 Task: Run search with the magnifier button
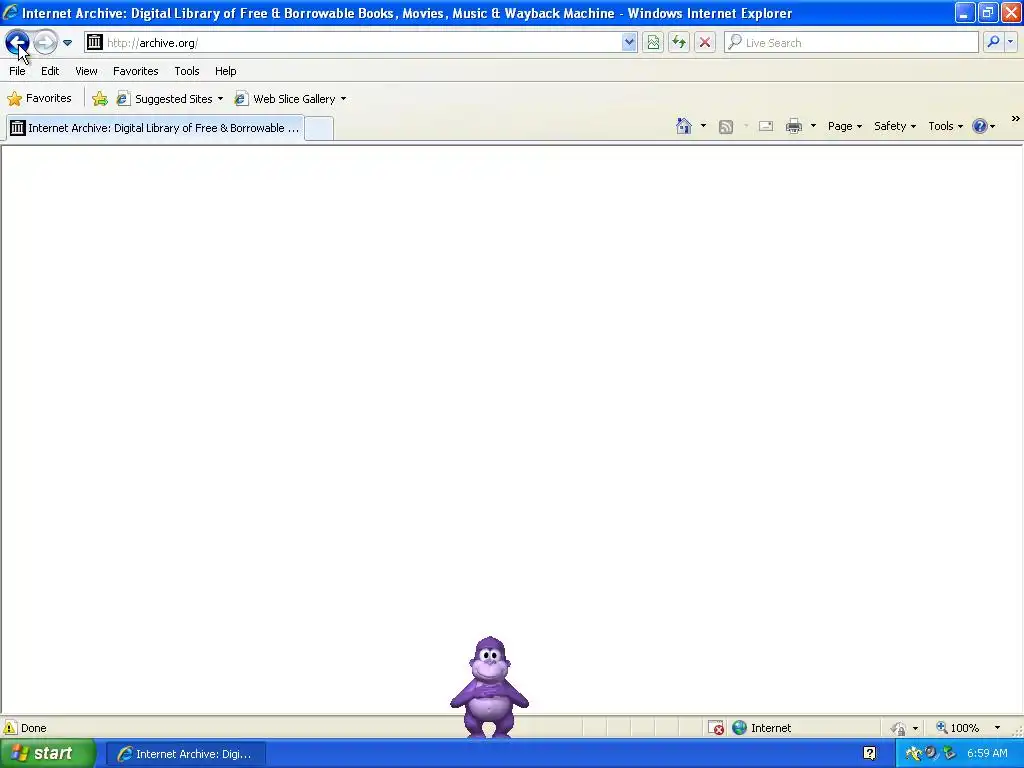coord(993,42)
